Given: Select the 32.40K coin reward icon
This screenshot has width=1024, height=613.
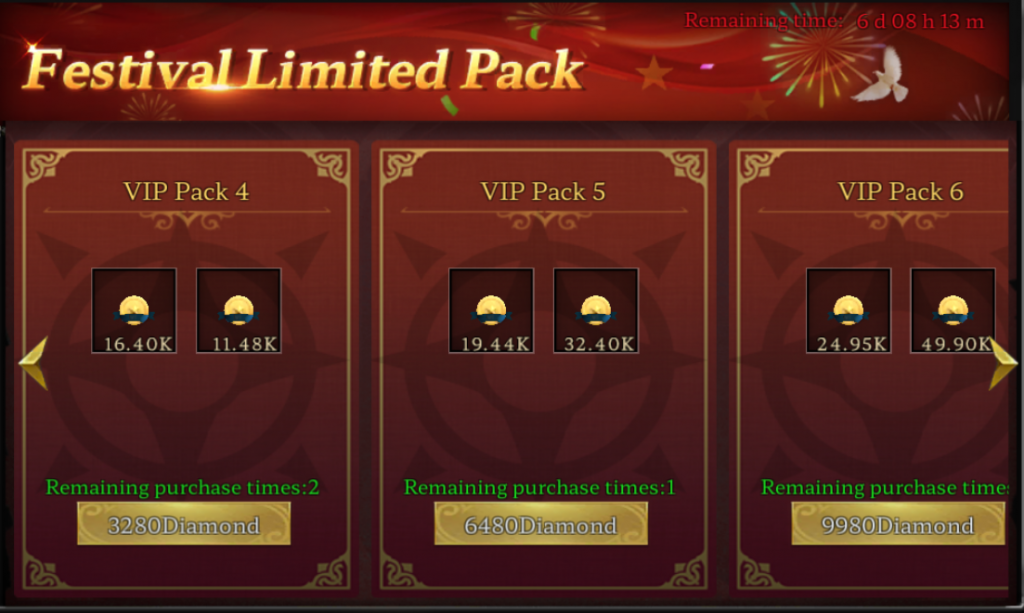Looking at the screenshot, I should pyautogui.click(x=596, y=311).
